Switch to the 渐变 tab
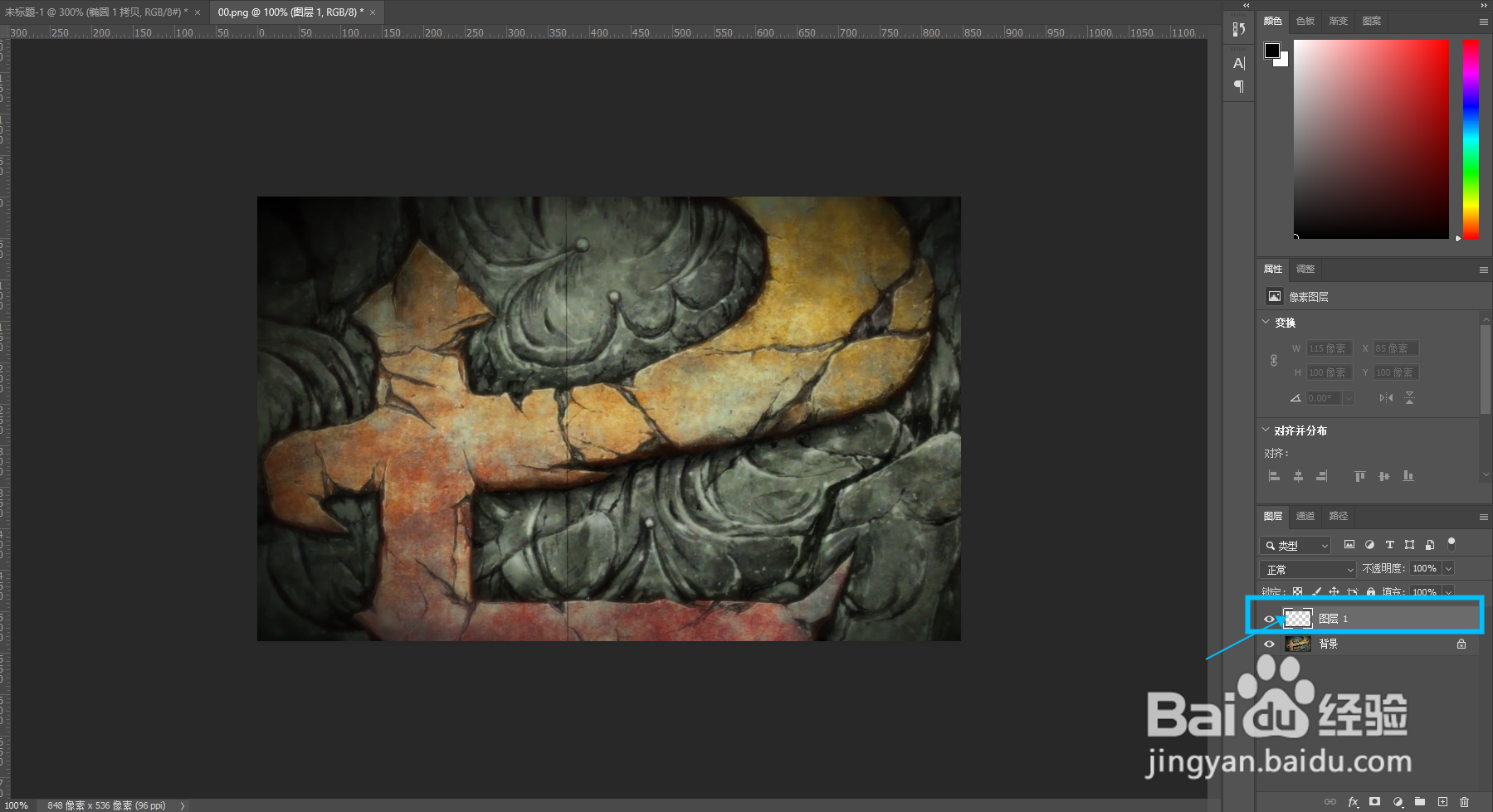Image resolution: width=1493 pixels, height=812 pixels. point(1339,21)
